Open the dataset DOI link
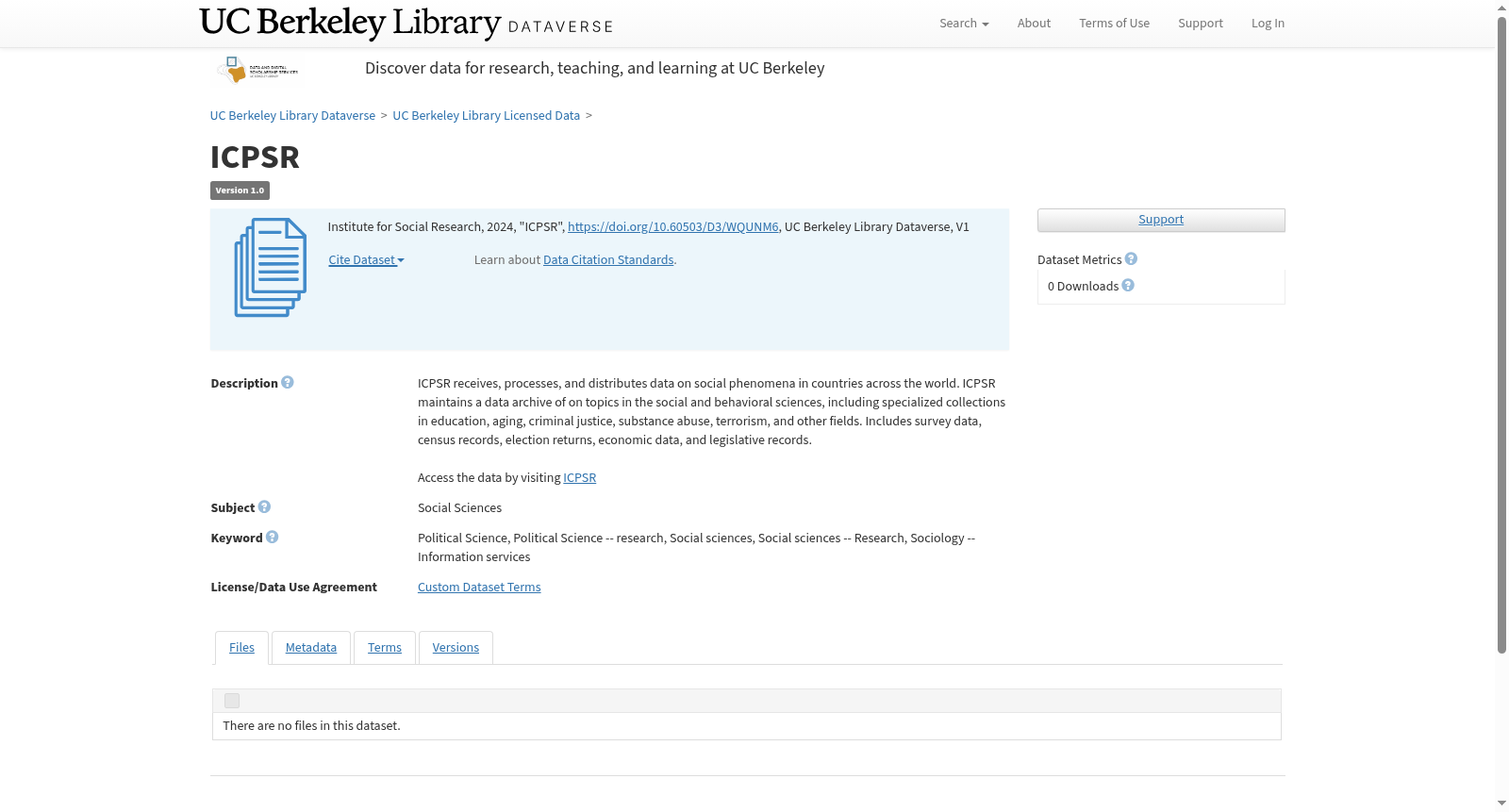Screen dimensions: 1509x812 [673, 227]
